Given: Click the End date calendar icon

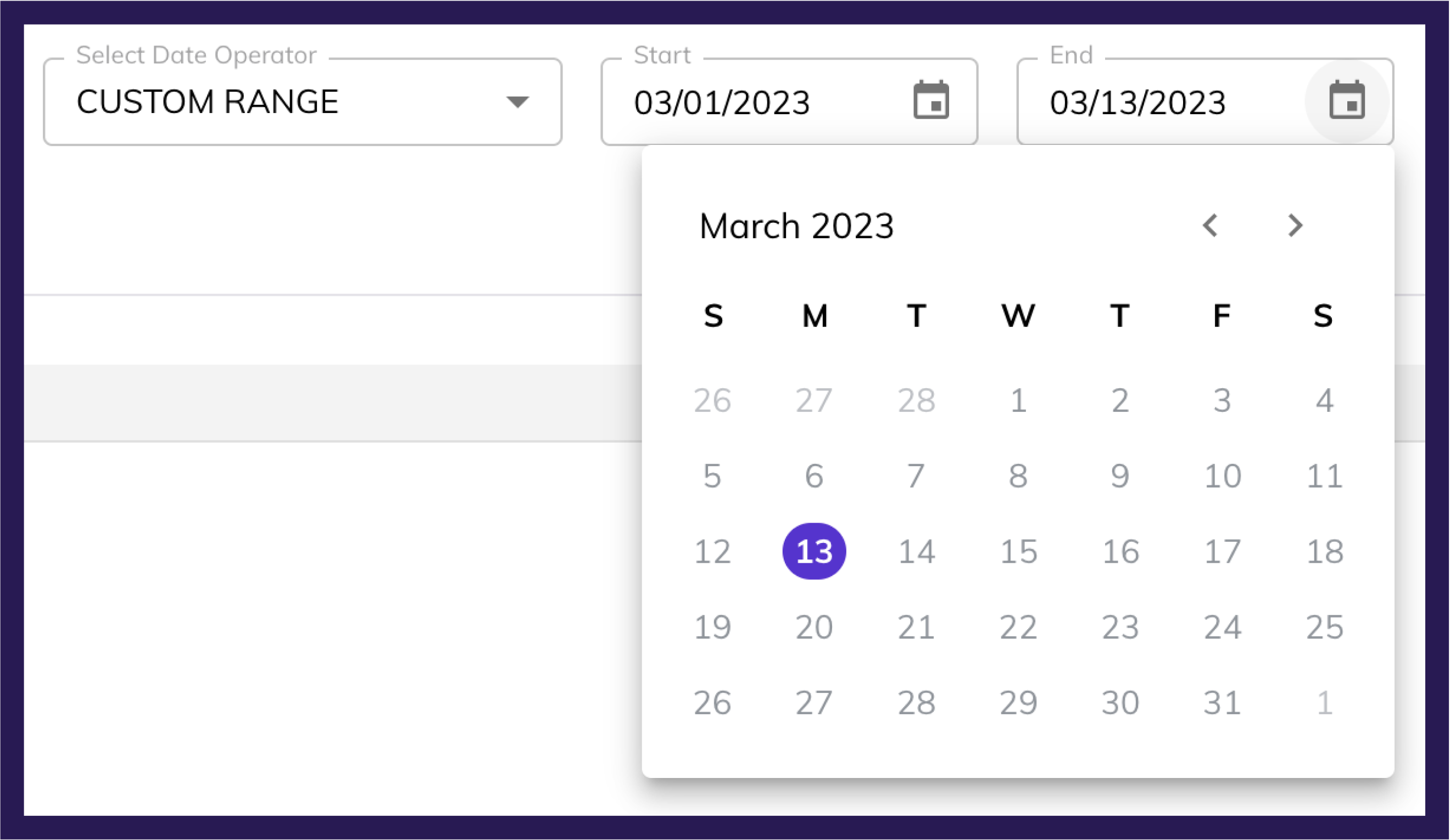Looking at the screenshot, I should 1347,100.
